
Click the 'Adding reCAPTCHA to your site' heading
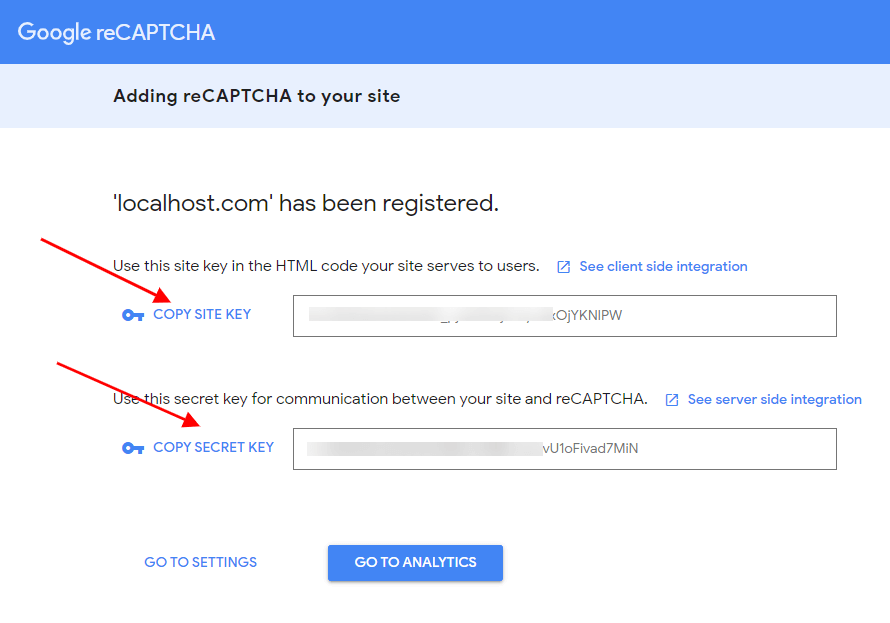(257, 96)
